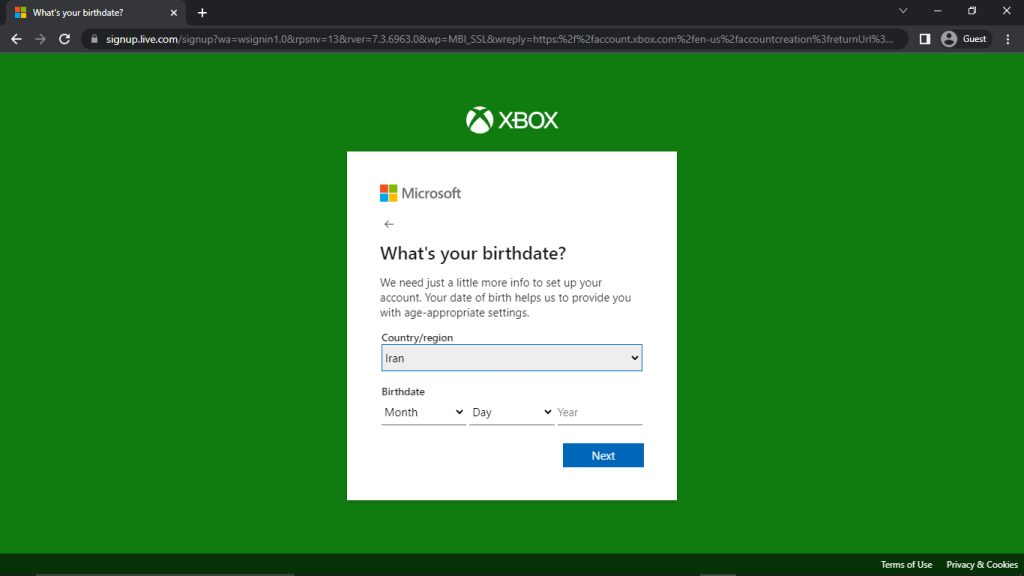The height and width of the screenshot is (576, 1024).
Task: Open the Country/region dropdown showing Iran
Action: point(512,358)
